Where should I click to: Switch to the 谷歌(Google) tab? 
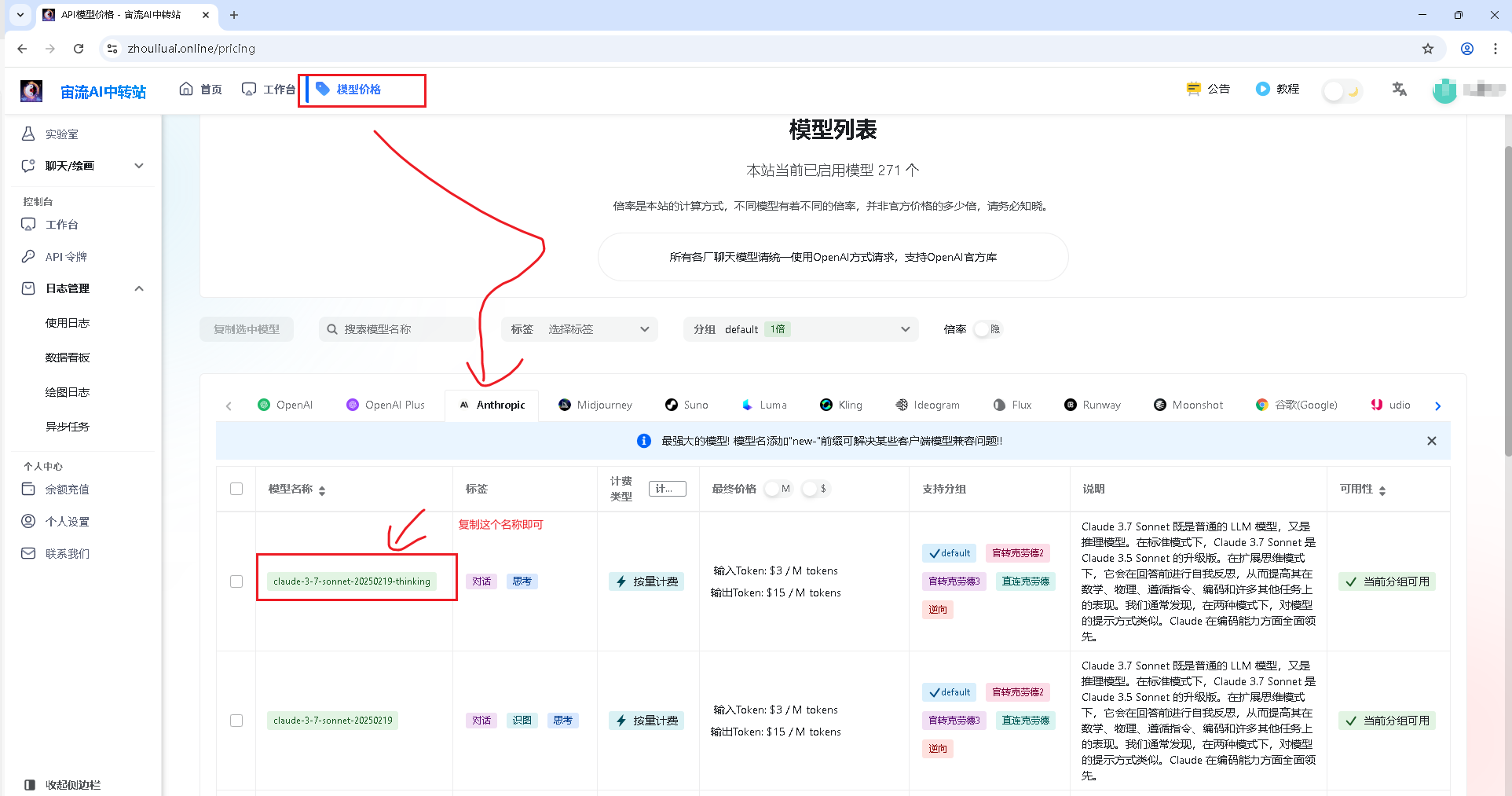tap(1297, 405)
